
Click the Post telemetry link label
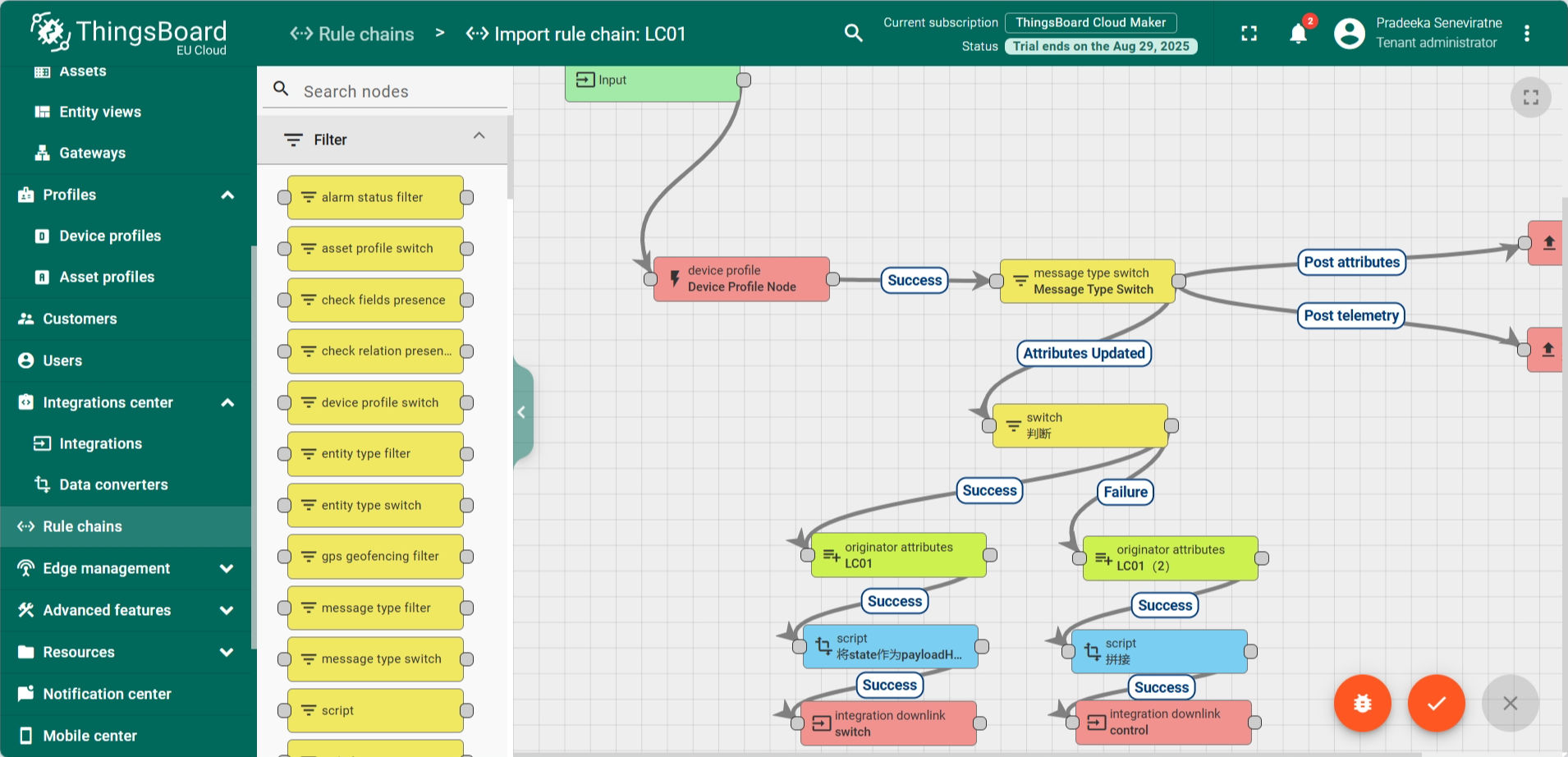(x=1351, y=315)
